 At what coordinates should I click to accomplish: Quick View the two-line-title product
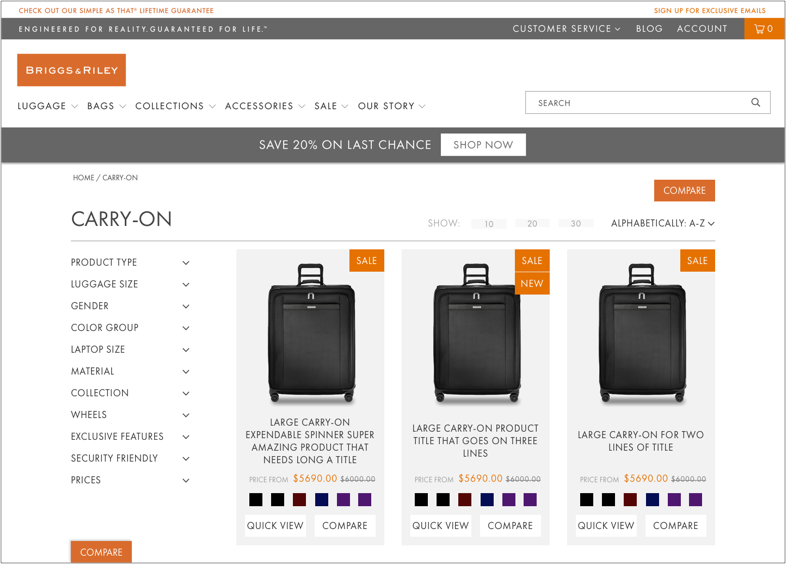coord(606,525)
